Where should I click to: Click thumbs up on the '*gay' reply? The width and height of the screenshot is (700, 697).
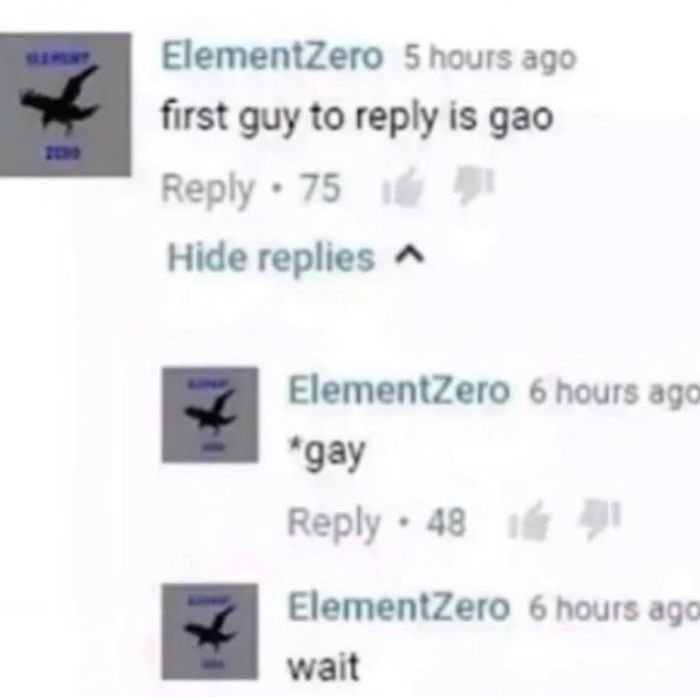tap(529, 521)
